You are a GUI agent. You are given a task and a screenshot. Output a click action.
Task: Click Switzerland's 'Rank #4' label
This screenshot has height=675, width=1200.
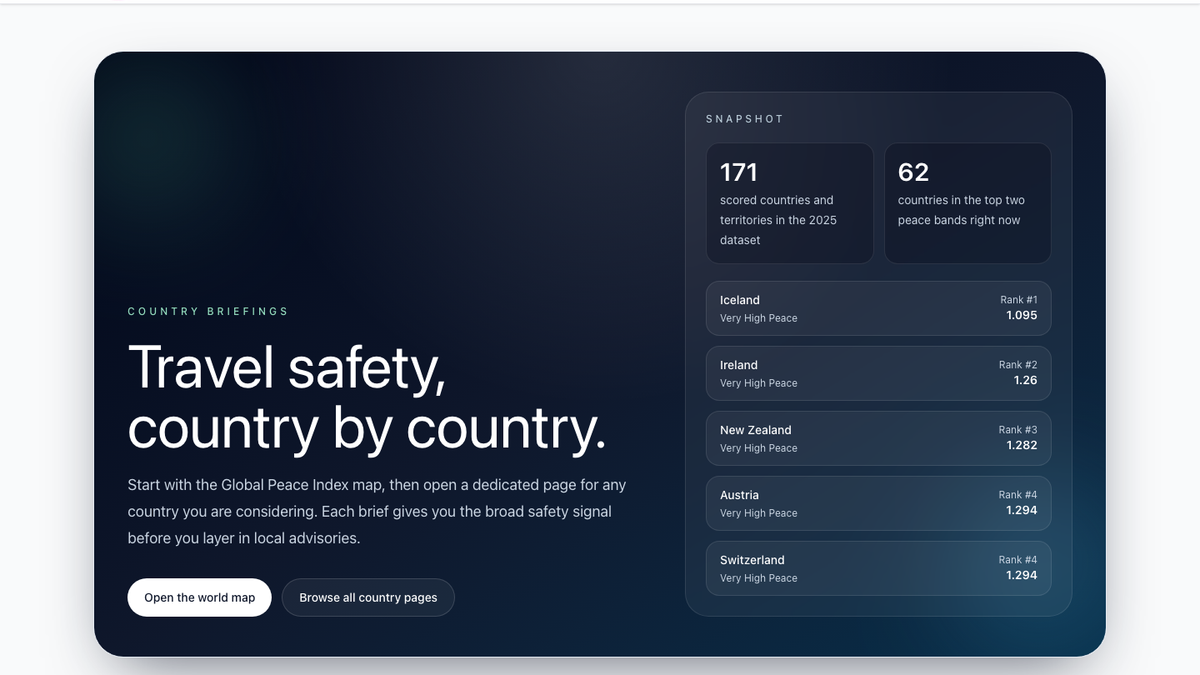1018,559
